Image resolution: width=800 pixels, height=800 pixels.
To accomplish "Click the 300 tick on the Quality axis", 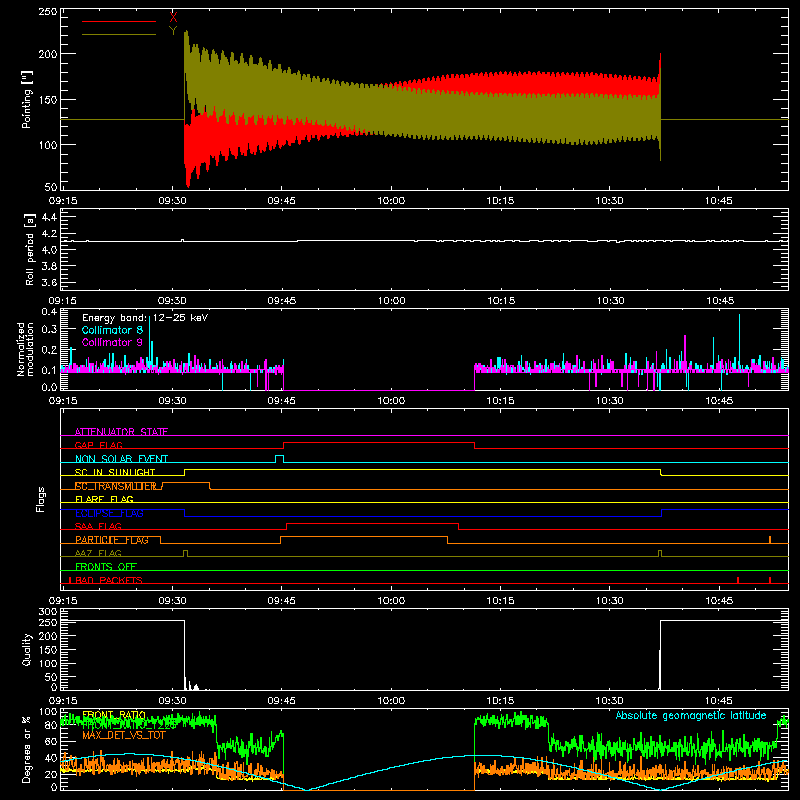I will (48, 612).
